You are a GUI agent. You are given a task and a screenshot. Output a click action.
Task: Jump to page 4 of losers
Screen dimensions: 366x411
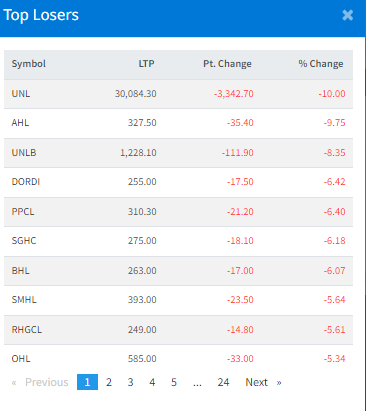(152, 382)
